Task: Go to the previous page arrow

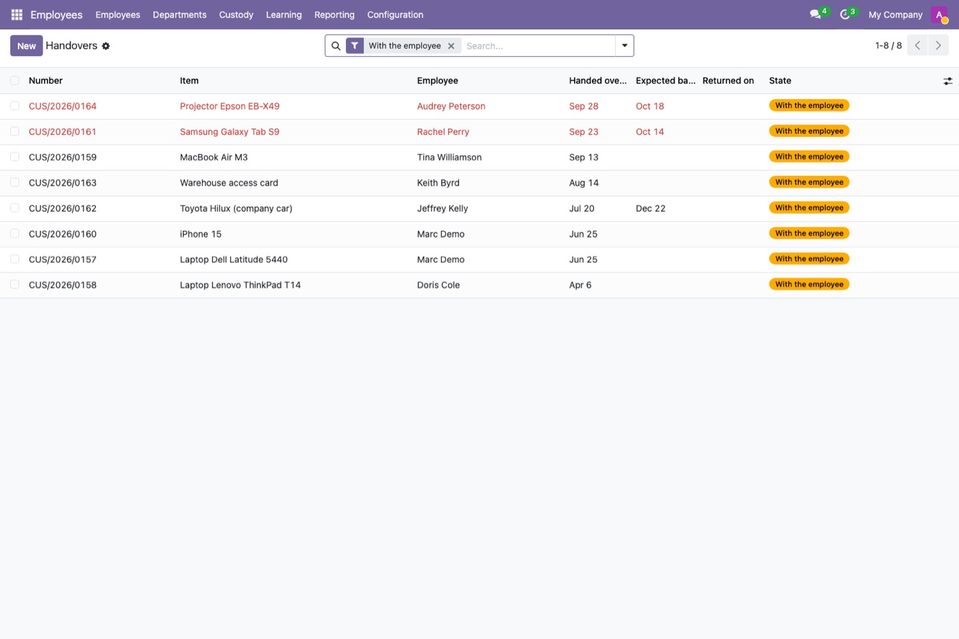Action: pos(917,45)
